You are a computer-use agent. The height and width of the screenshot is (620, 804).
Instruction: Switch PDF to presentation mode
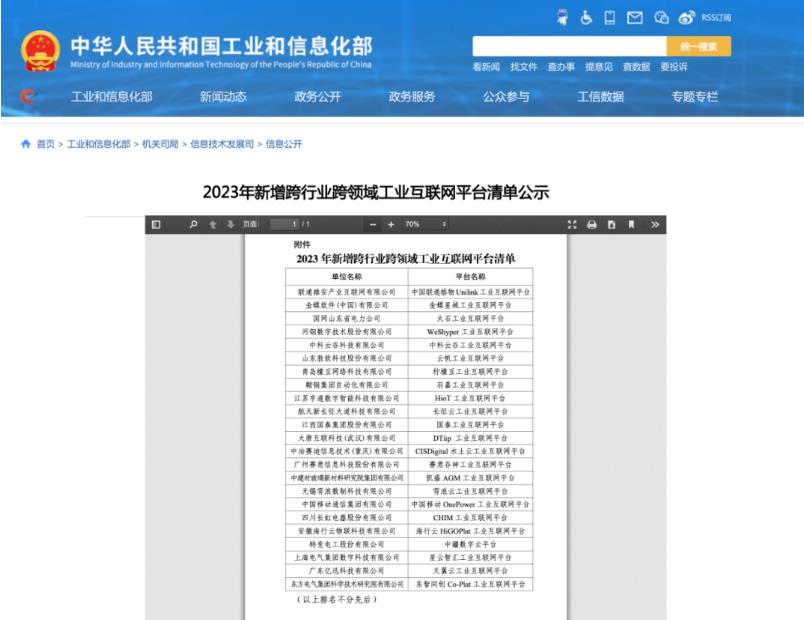pos(572,224)
